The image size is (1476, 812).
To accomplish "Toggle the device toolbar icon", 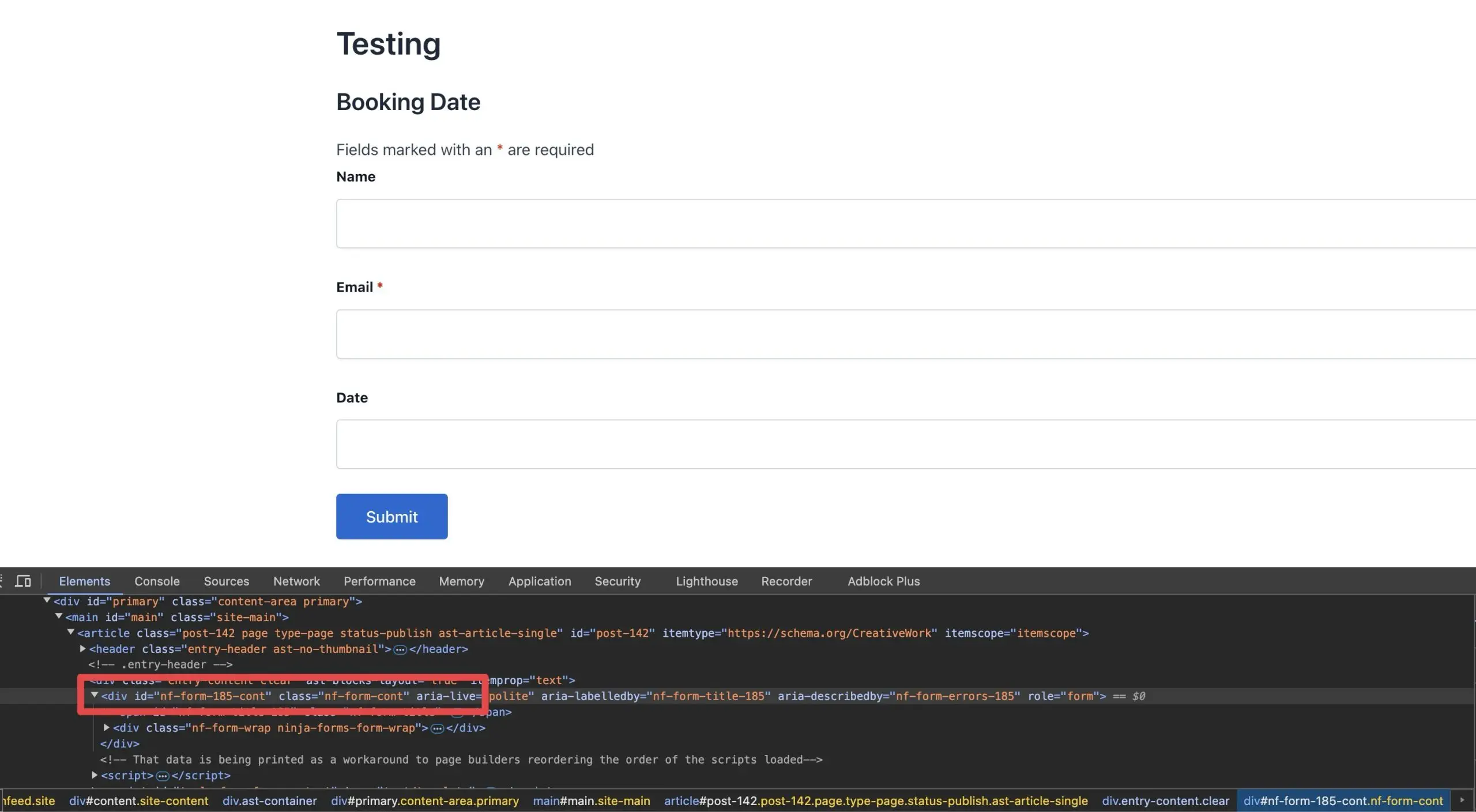I will tap(23, 581).
